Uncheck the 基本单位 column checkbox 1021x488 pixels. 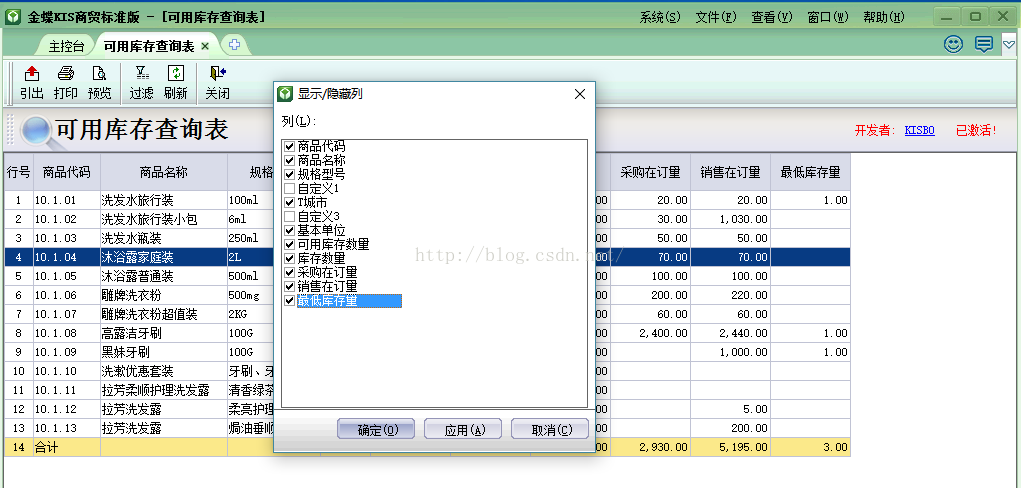(x=290, y=231)
